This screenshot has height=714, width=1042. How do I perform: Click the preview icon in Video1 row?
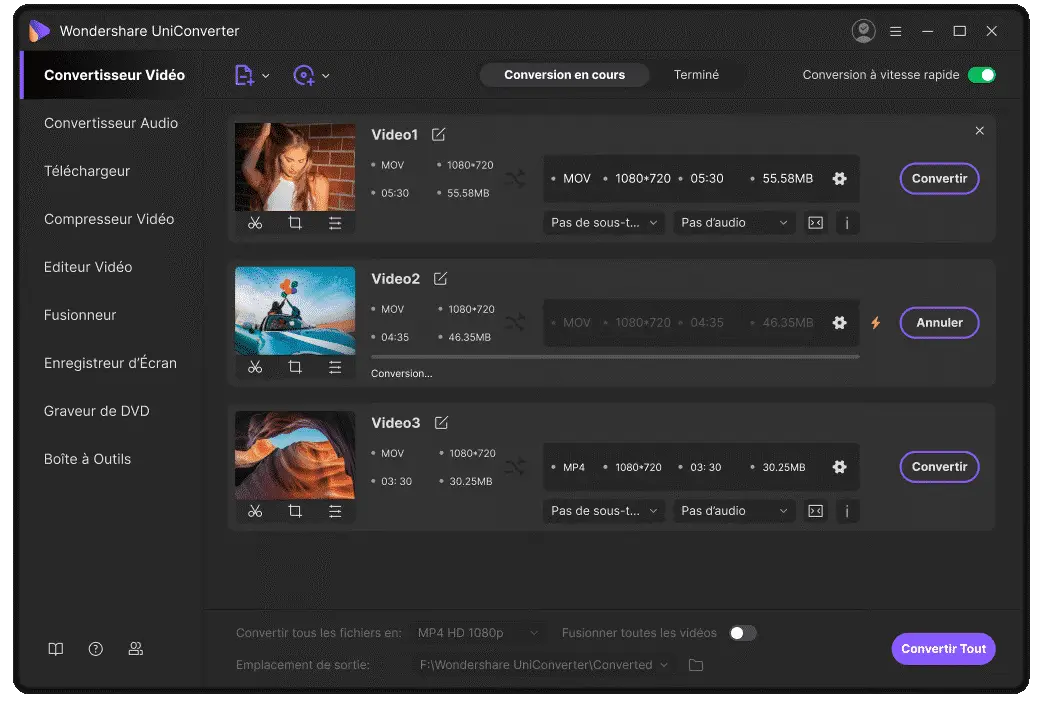815,223
